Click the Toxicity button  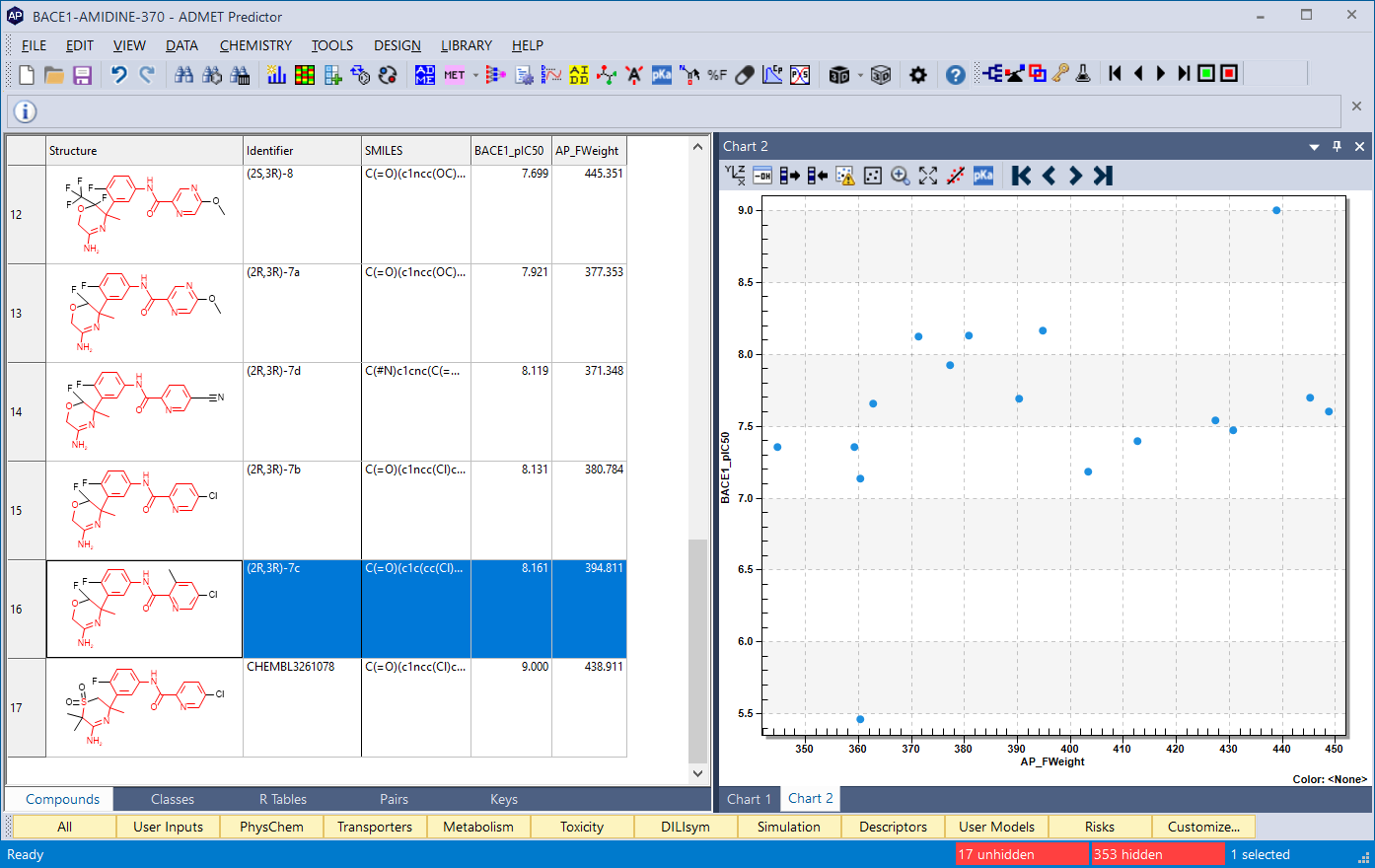[582, 827]
